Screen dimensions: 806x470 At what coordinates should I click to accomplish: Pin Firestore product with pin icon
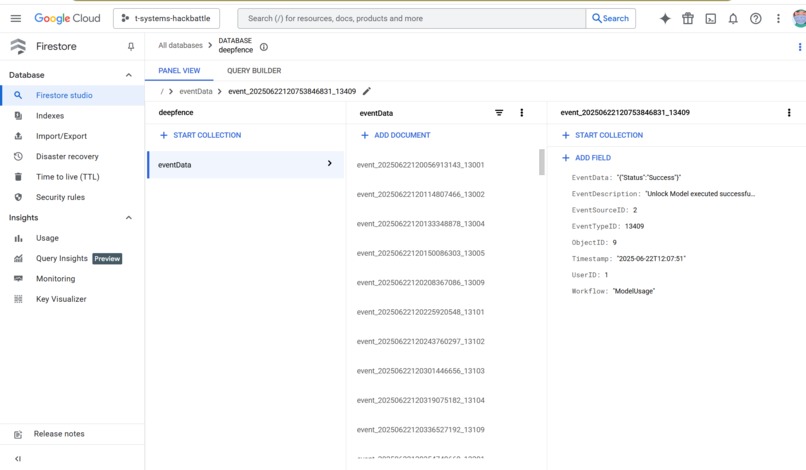pyautogui.click(x=131, y=47)
